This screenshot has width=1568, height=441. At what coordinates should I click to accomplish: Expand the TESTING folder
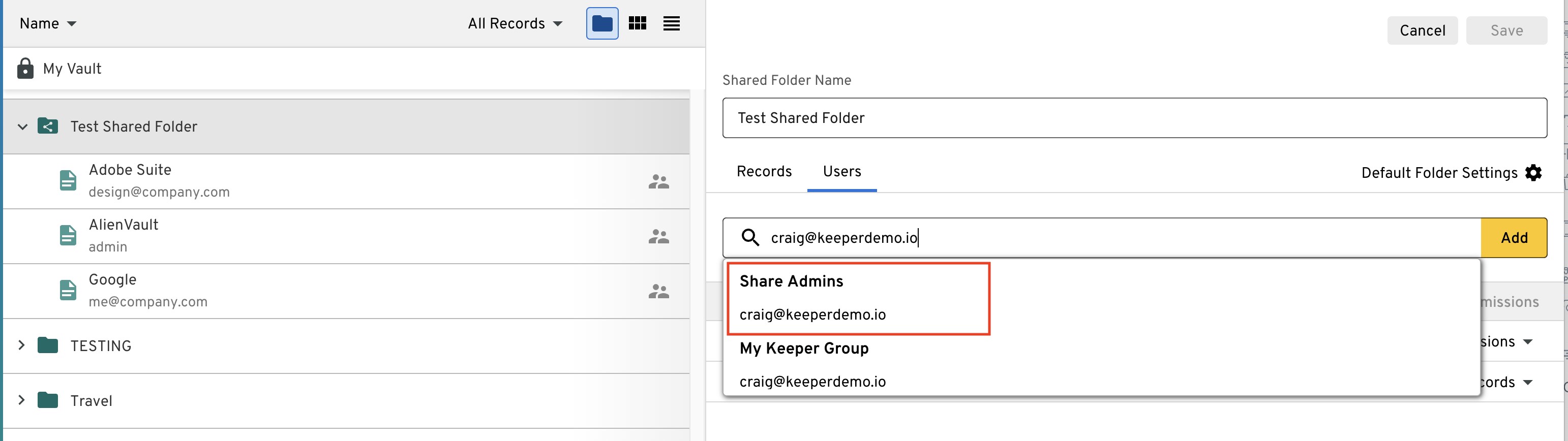click(x=22, y=345)
